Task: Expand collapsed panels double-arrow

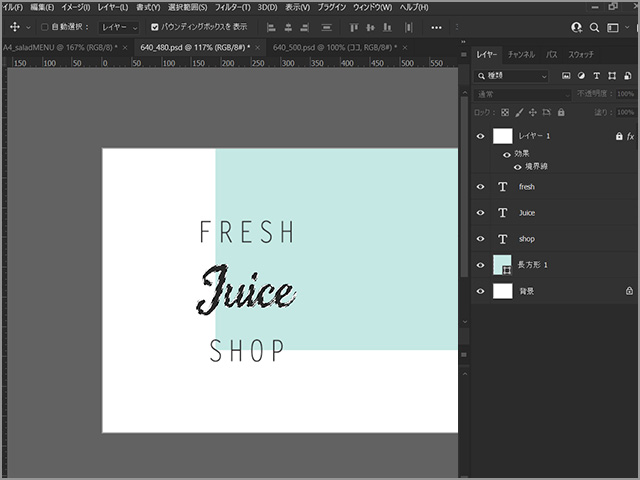Action: coord(463,42)
